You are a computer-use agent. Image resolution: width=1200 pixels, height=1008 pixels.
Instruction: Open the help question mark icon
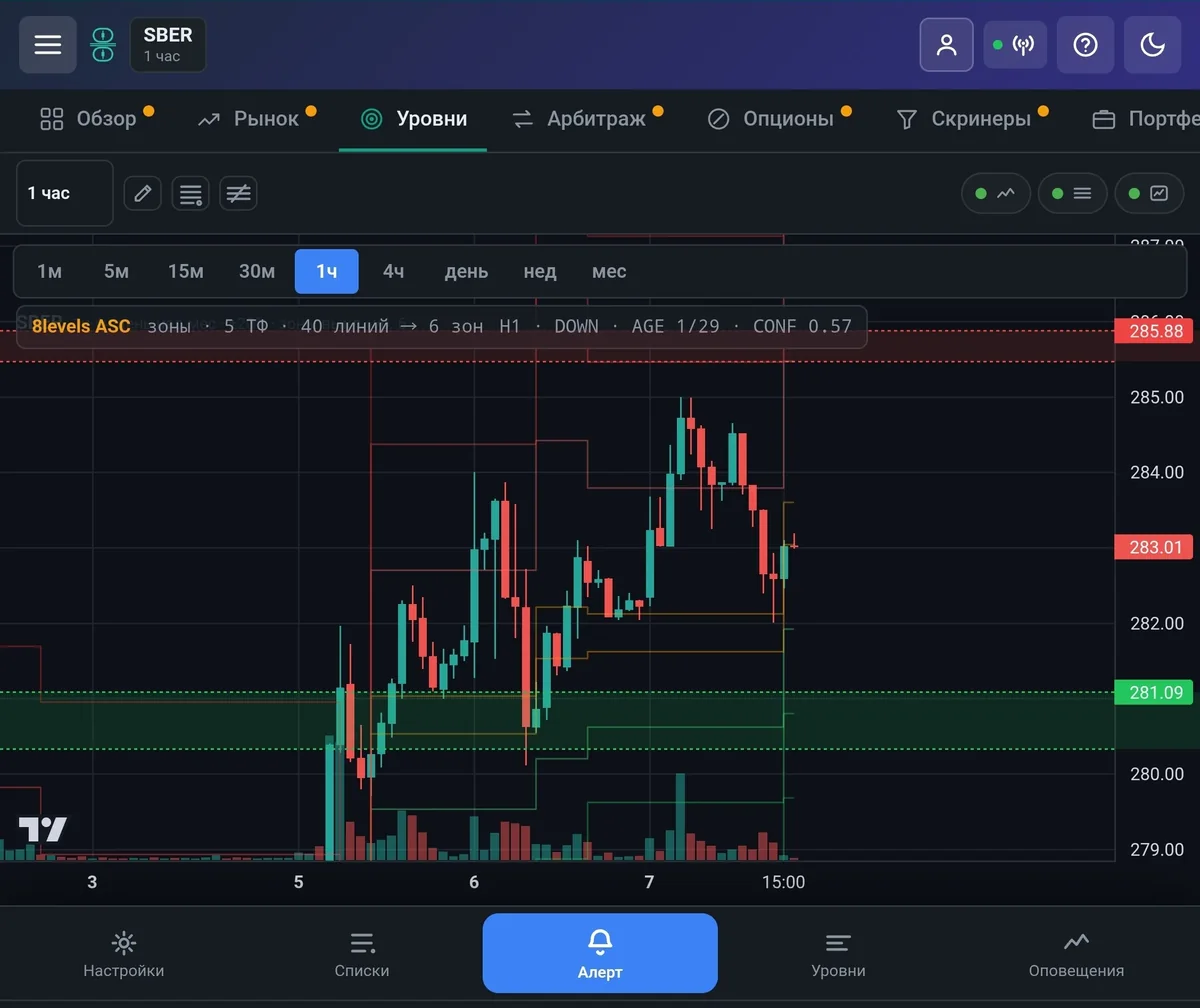click(x=1085, y=45)
